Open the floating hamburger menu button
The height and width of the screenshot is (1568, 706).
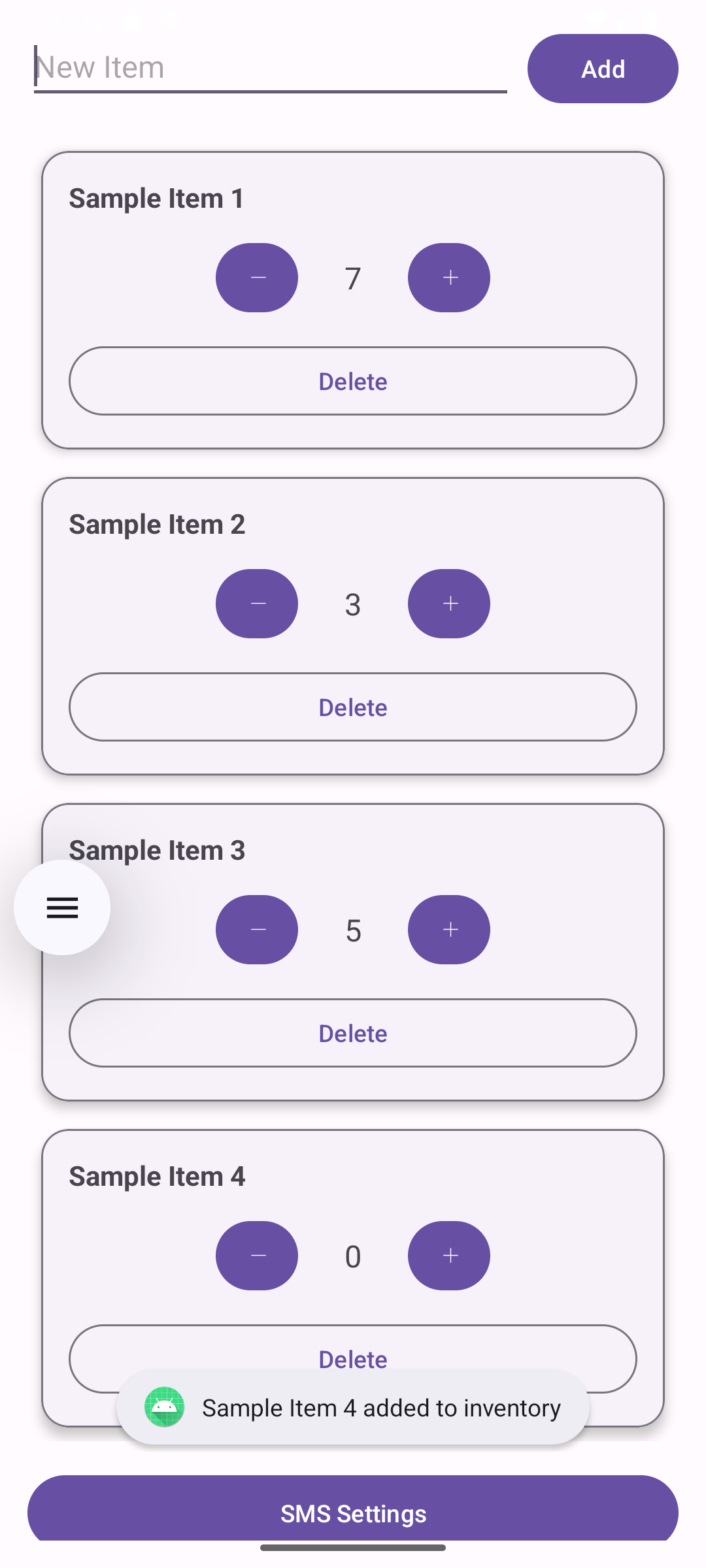click(x=62, y=907)
